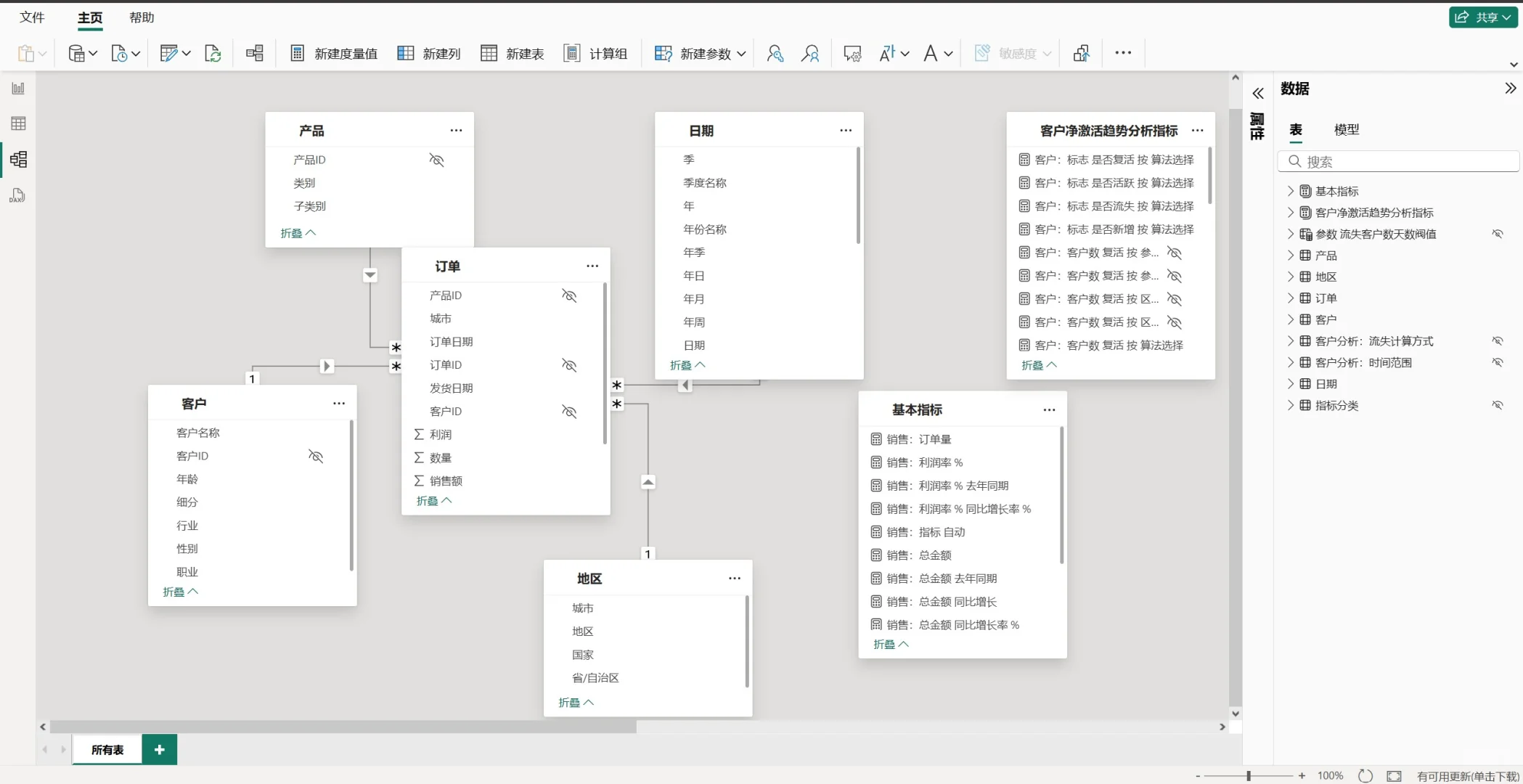Collapse the 地区 table card via 折叠
This screenshot has width=1523, height=784.
pos(576,702)
